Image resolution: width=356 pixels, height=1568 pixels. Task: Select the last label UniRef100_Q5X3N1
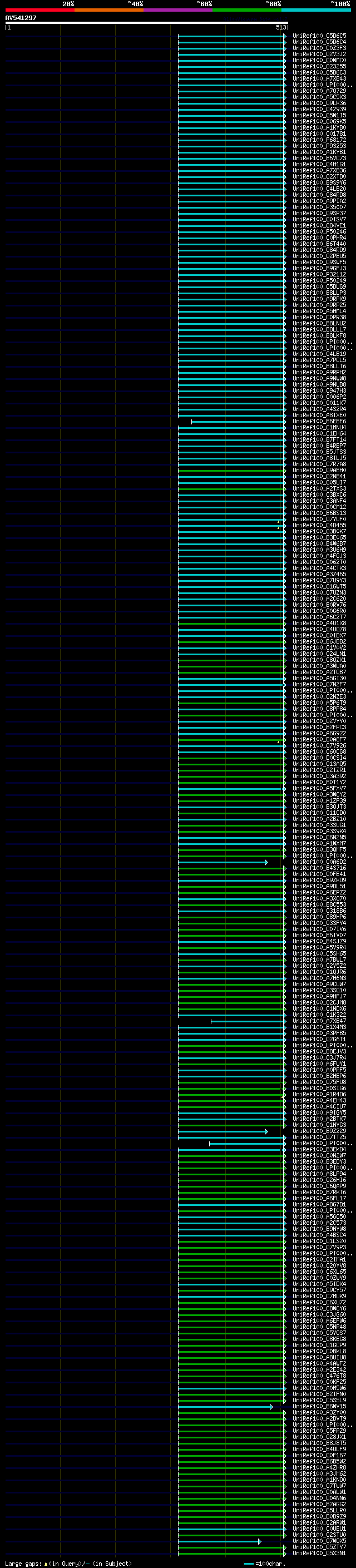319,1553
